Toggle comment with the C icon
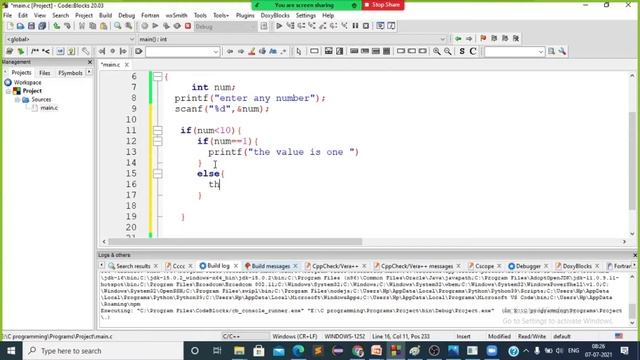640x360 pixels. (473, 51)
